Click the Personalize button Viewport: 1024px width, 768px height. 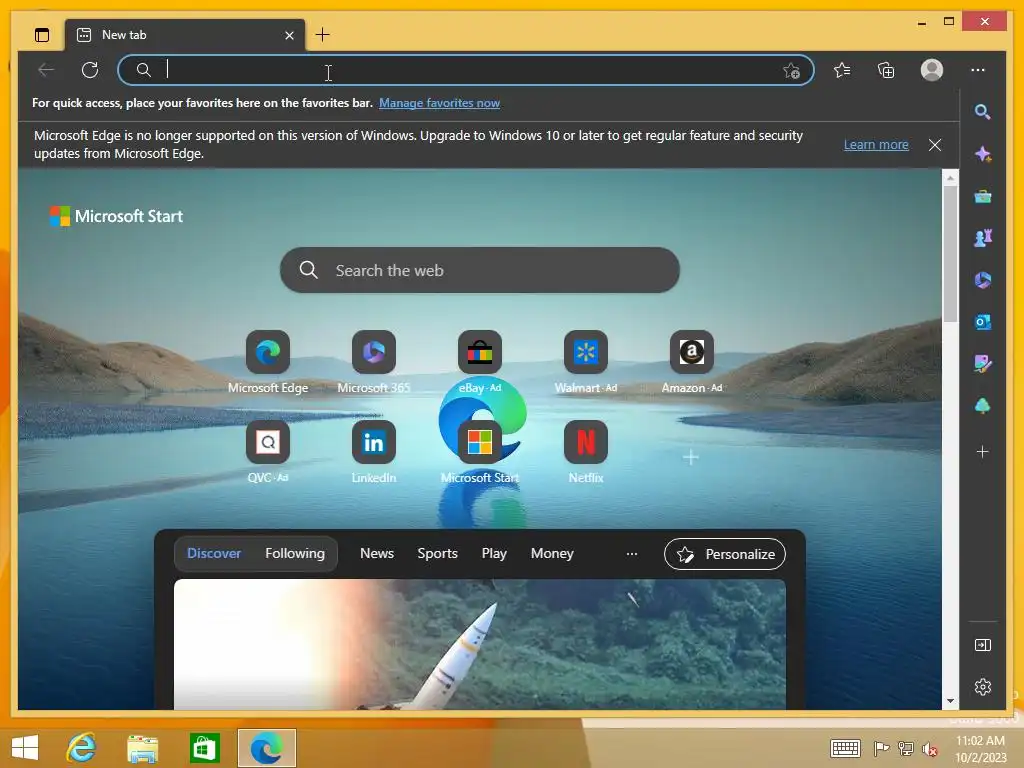coord(725,554)
